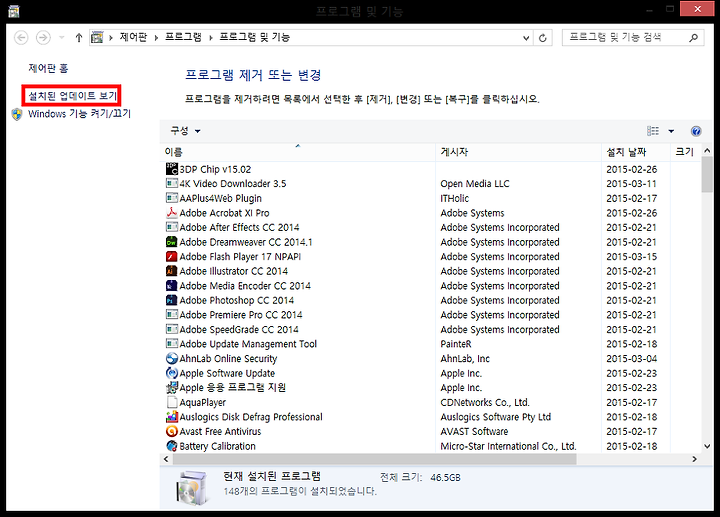This screenshot has height=517, width=720.
Task: Click the 3DP Chip v15.02 program icon
Action: (172, 169)
